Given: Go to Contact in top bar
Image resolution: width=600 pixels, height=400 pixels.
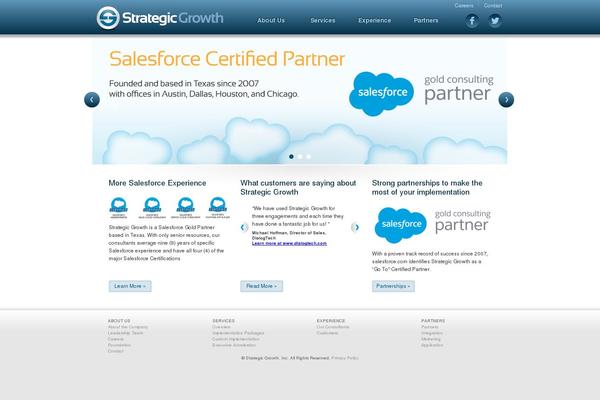Looking at the screenshot, I should (493, 6).
